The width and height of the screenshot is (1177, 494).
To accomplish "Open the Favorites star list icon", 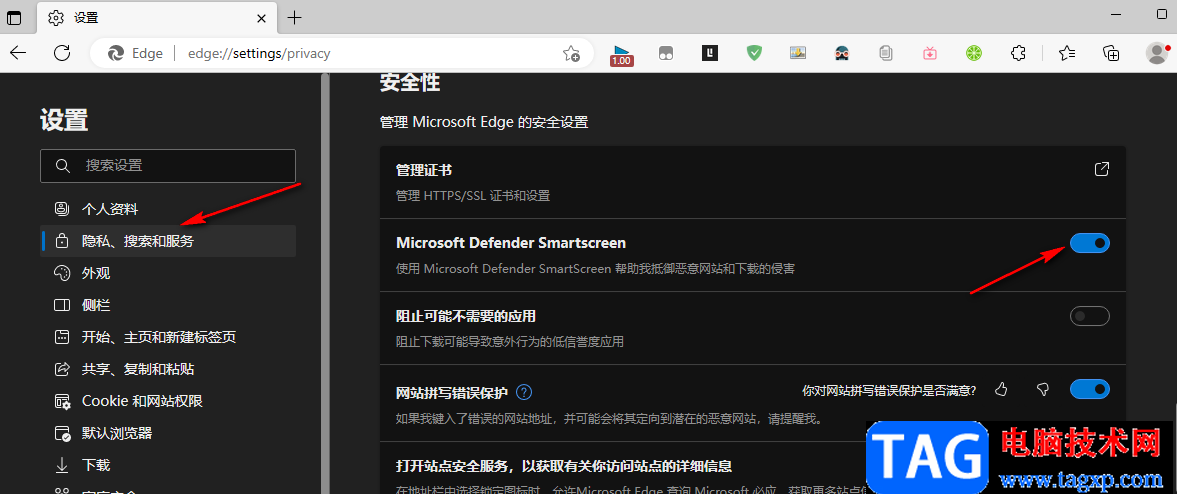I will [1067, 53].
